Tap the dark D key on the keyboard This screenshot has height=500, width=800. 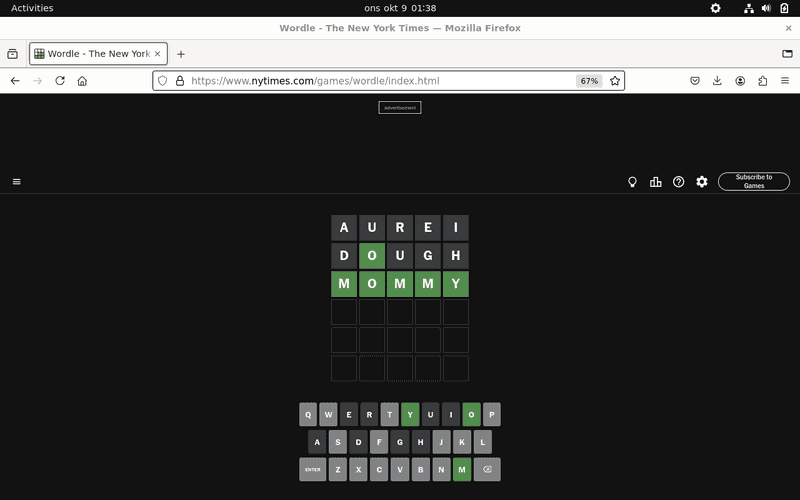pyautogui.click(x=359, y=442)
